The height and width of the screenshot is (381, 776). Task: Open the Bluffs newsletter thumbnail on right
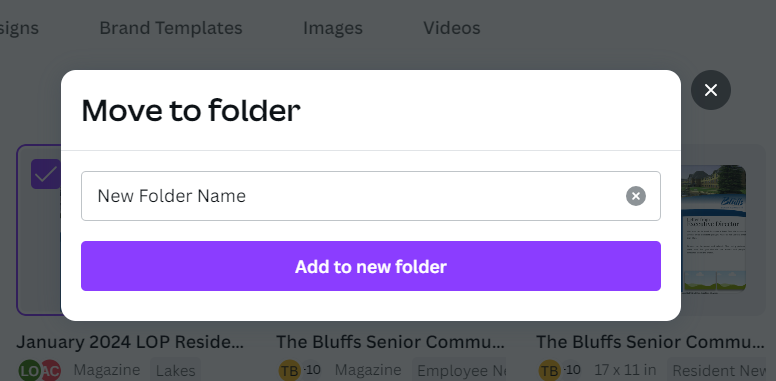(x=713, y=230)
